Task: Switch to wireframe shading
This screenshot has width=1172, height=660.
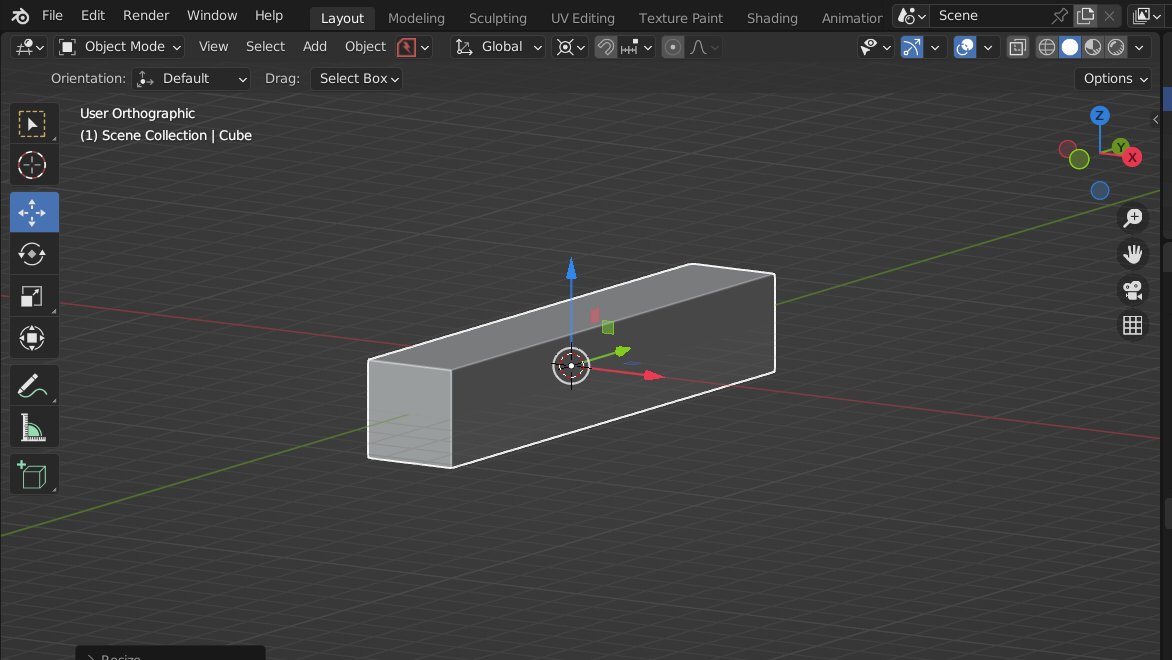Action: click(x=1047, y=47)
